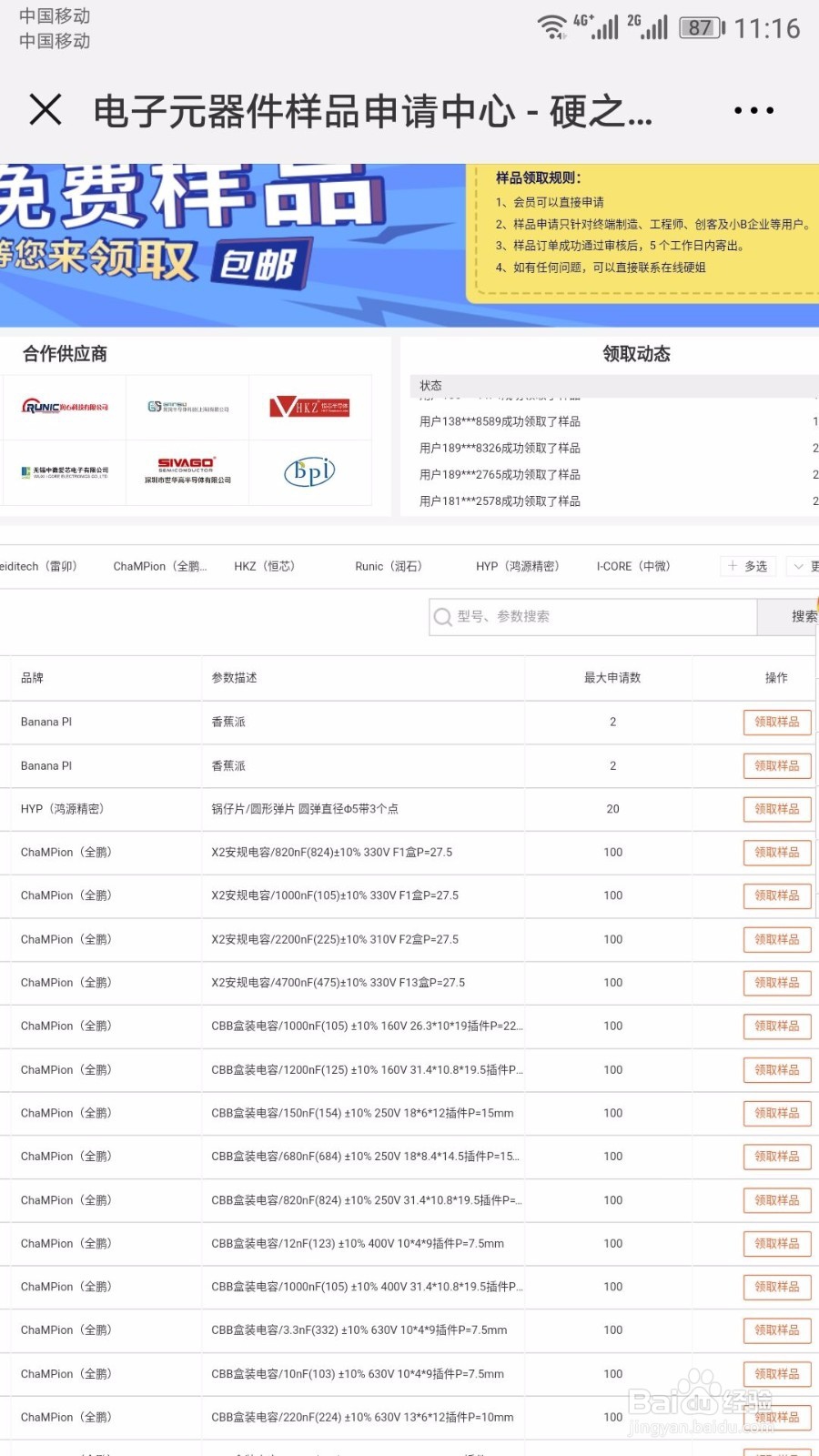
Task: Click the 最大申请数 column header
Action: (612, 678)
